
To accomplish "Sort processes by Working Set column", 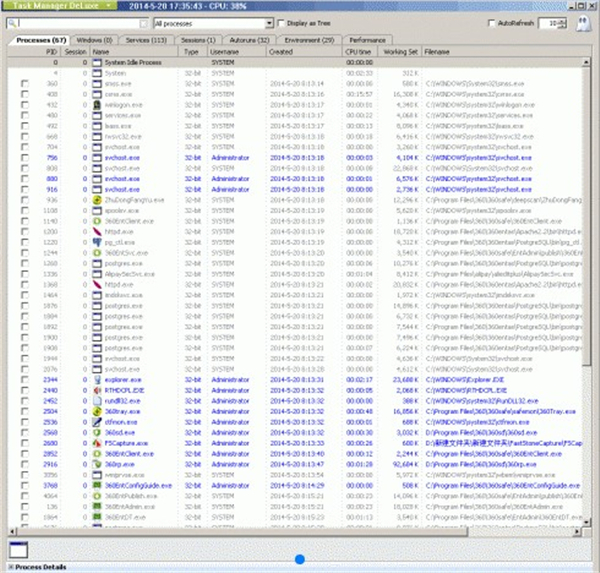I will pos(401,50).
